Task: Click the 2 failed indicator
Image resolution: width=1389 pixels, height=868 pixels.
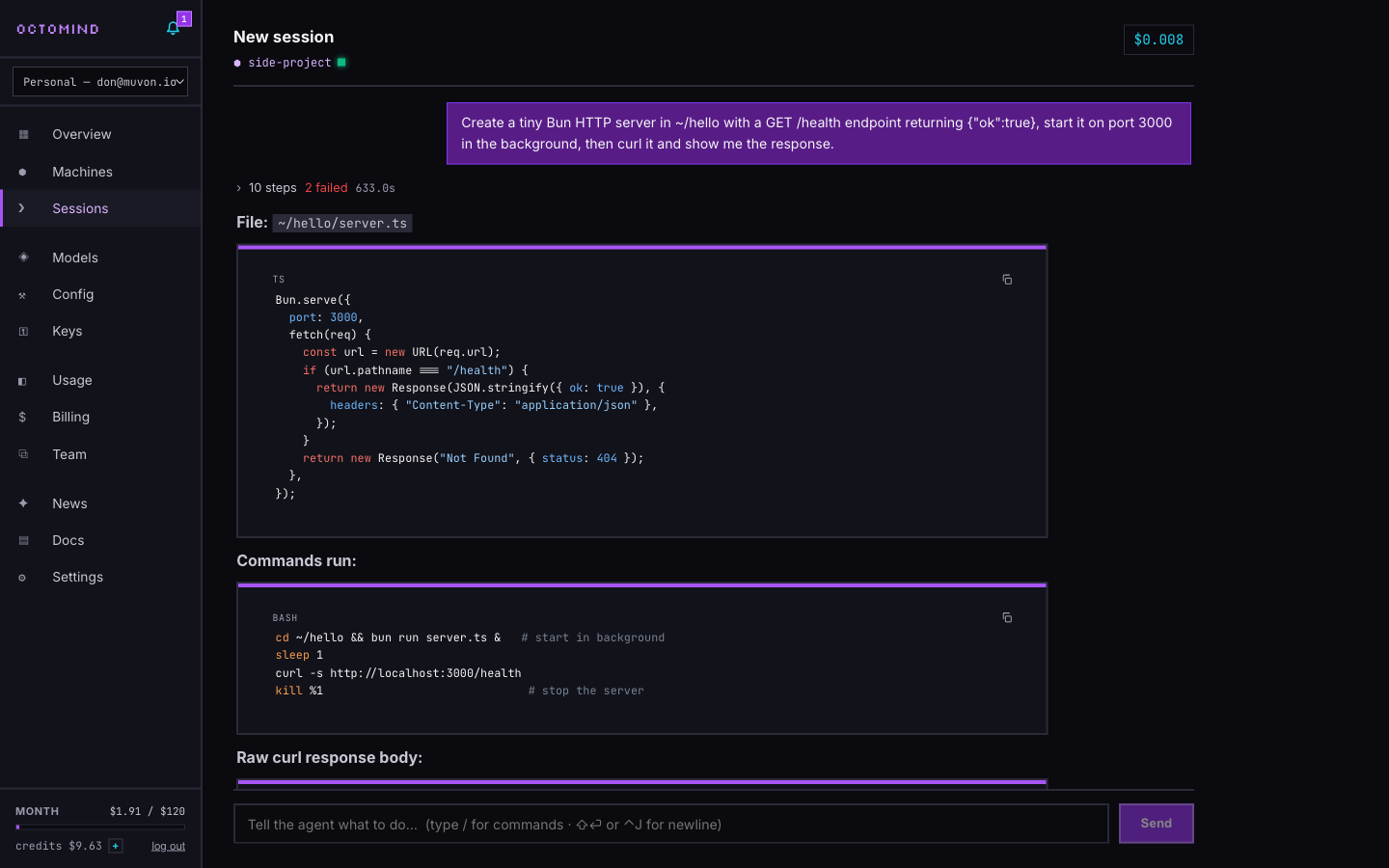Action: [326, 188]
